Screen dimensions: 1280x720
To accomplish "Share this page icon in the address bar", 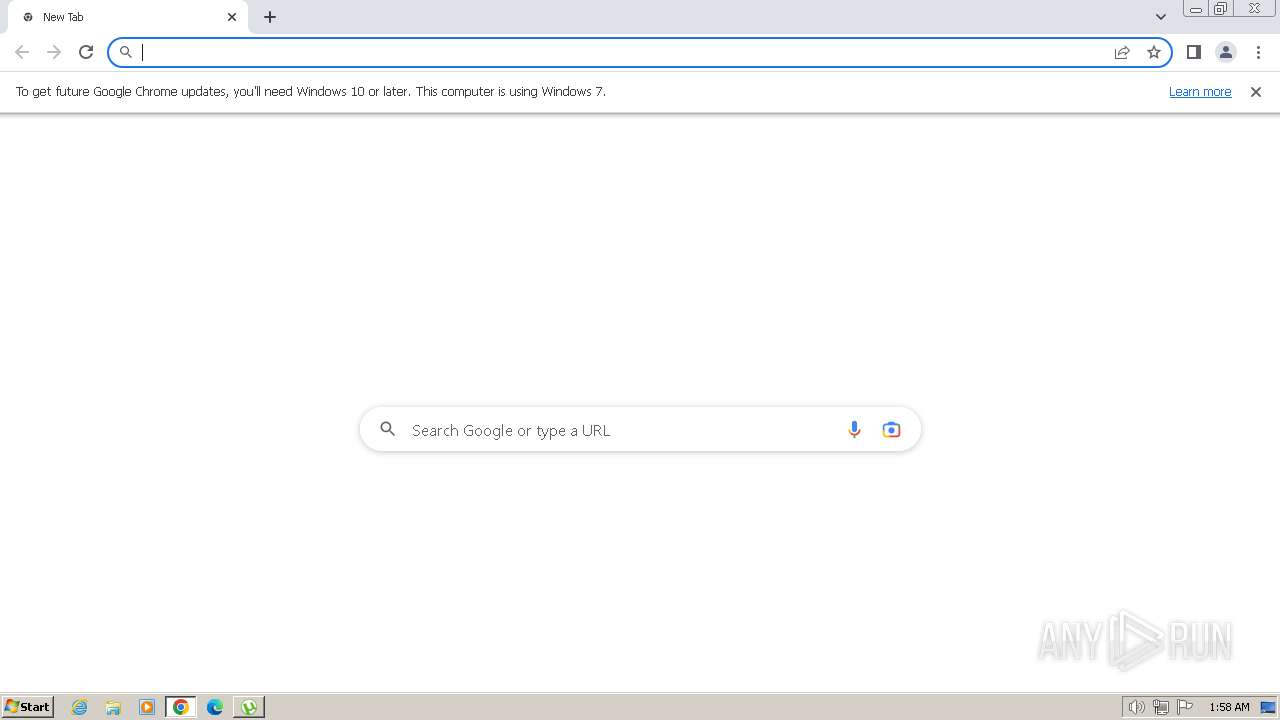I will 1122,52.
